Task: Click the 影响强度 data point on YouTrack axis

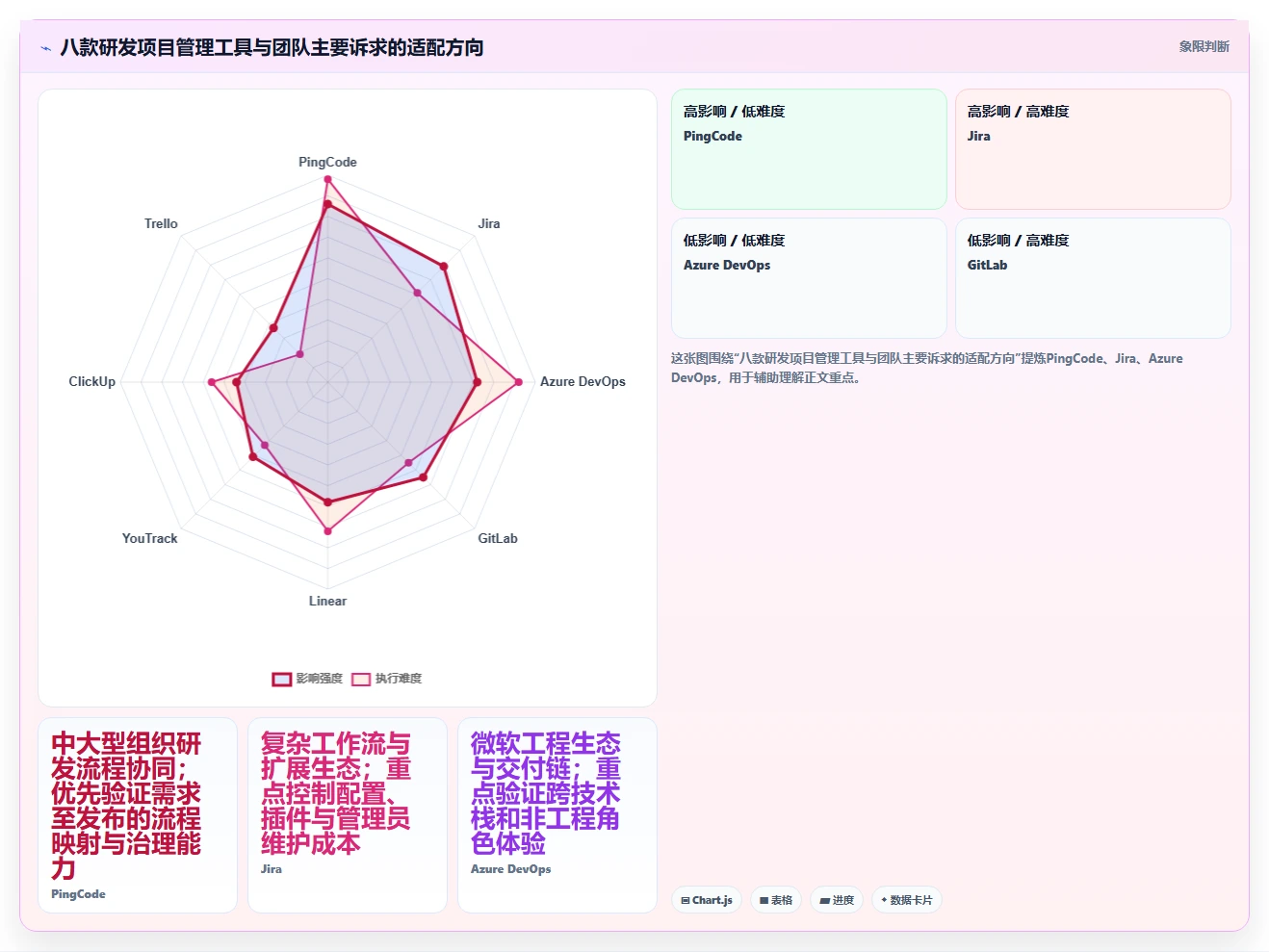Action: pyautogui.click(x=253, y=456)
